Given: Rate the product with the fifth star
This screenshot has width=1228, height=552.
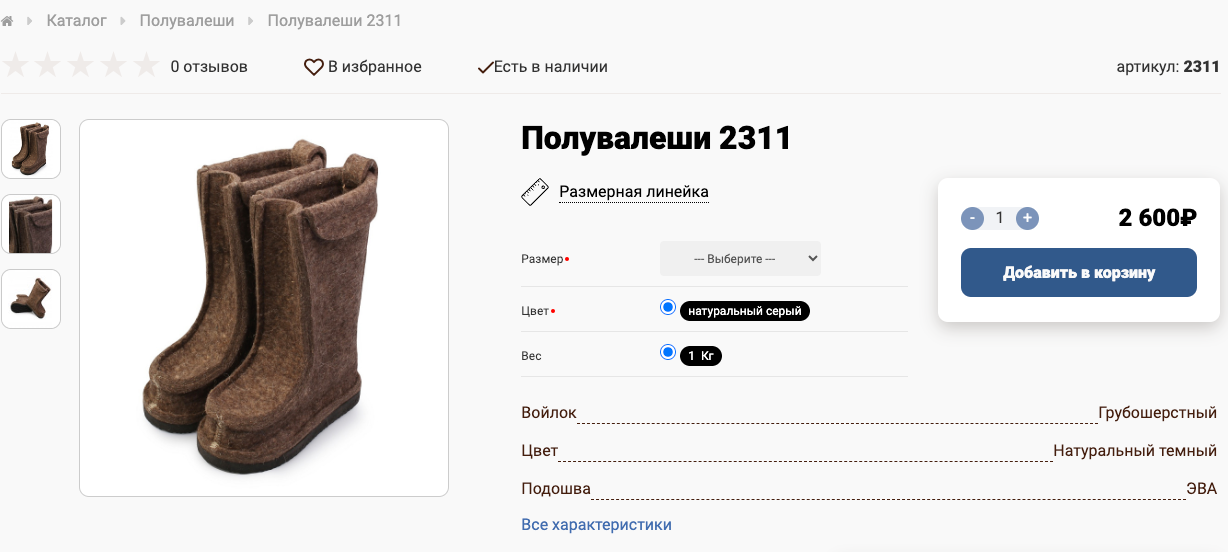Looking at the screenshot, I should [147, 66].
